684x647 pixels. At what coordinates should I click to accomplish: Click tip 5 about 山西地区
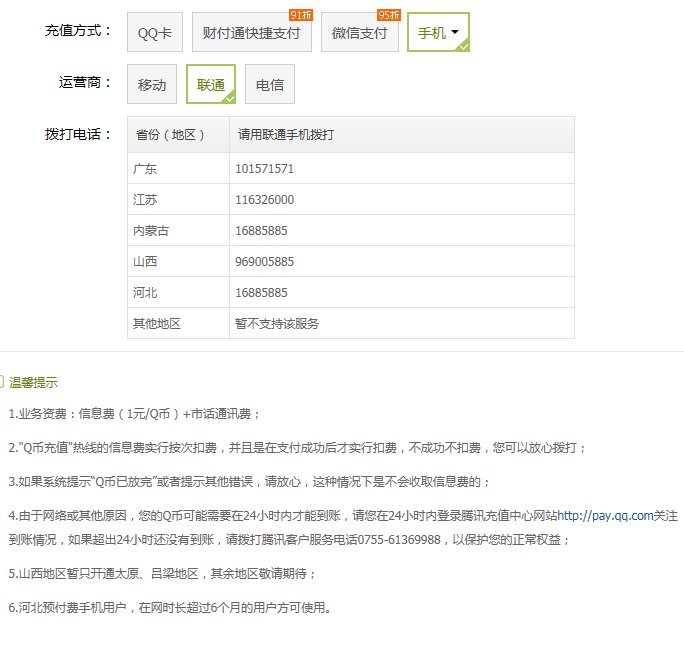162,573
